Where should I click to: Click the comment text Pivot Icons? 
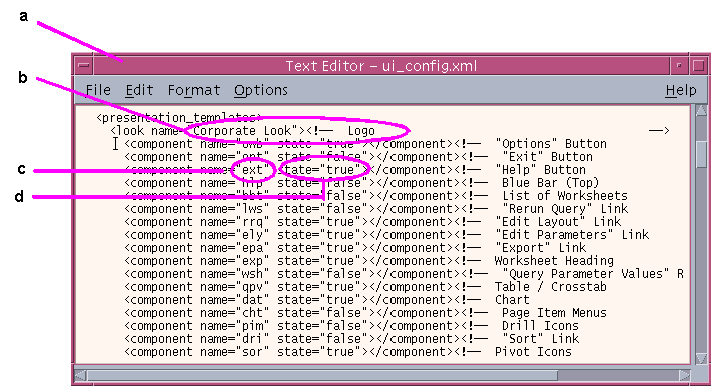533,352
